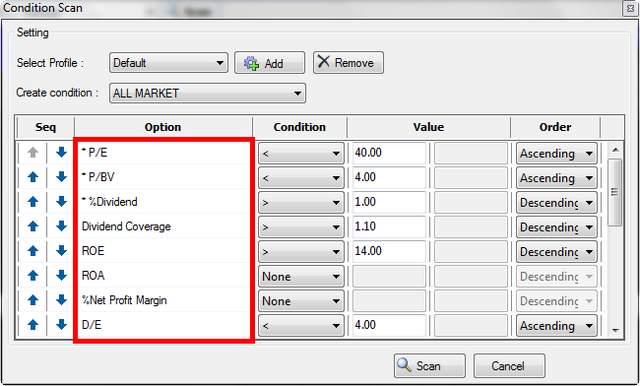The width and height of the screenshot is (640, 386).
Task: Open the Create condition ALL MARKET dropdown
Action: [207, 93]
